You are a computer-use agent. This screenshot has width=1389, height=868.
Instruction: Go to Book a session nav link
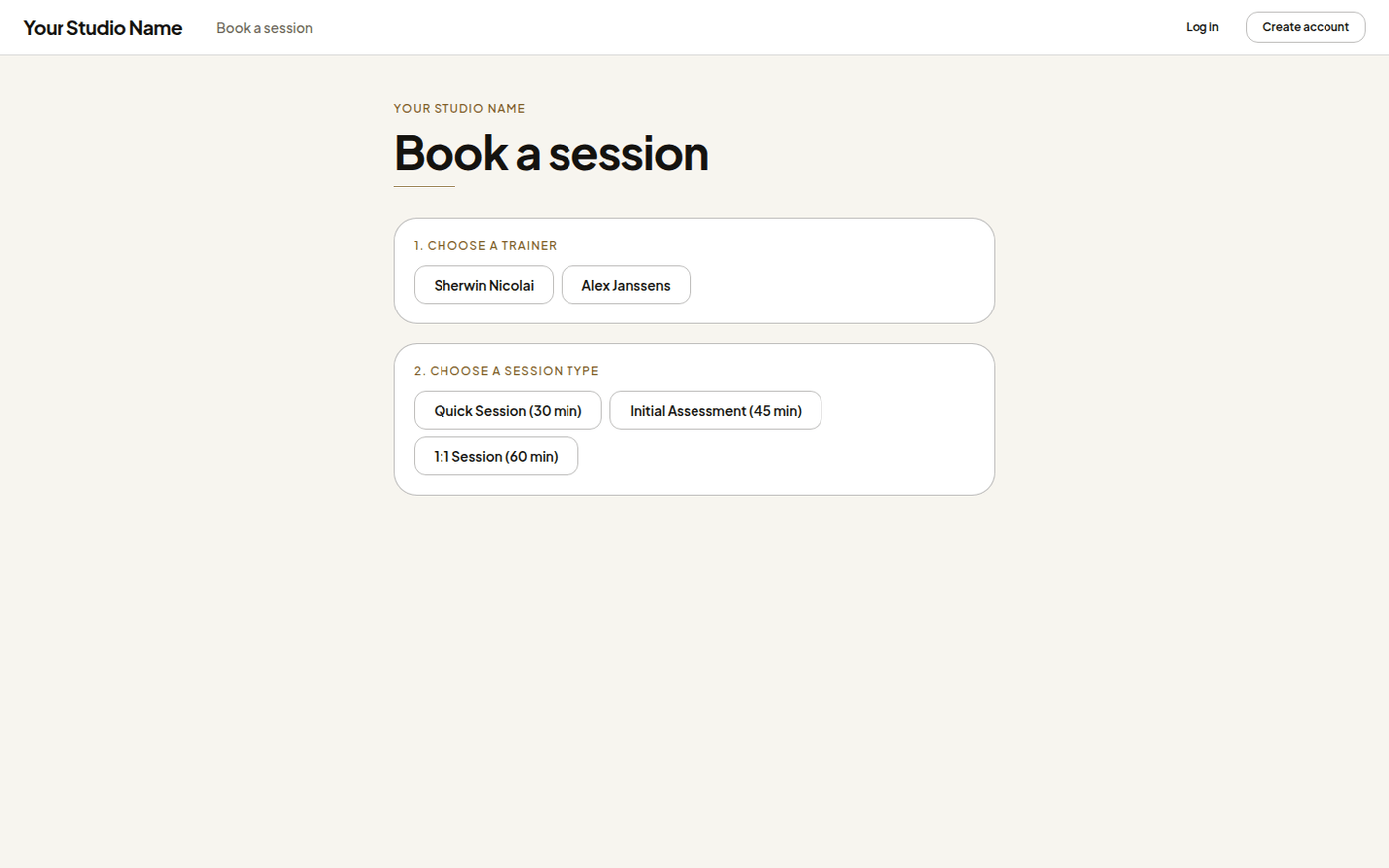pyautogui.click(x=264, y=28)
